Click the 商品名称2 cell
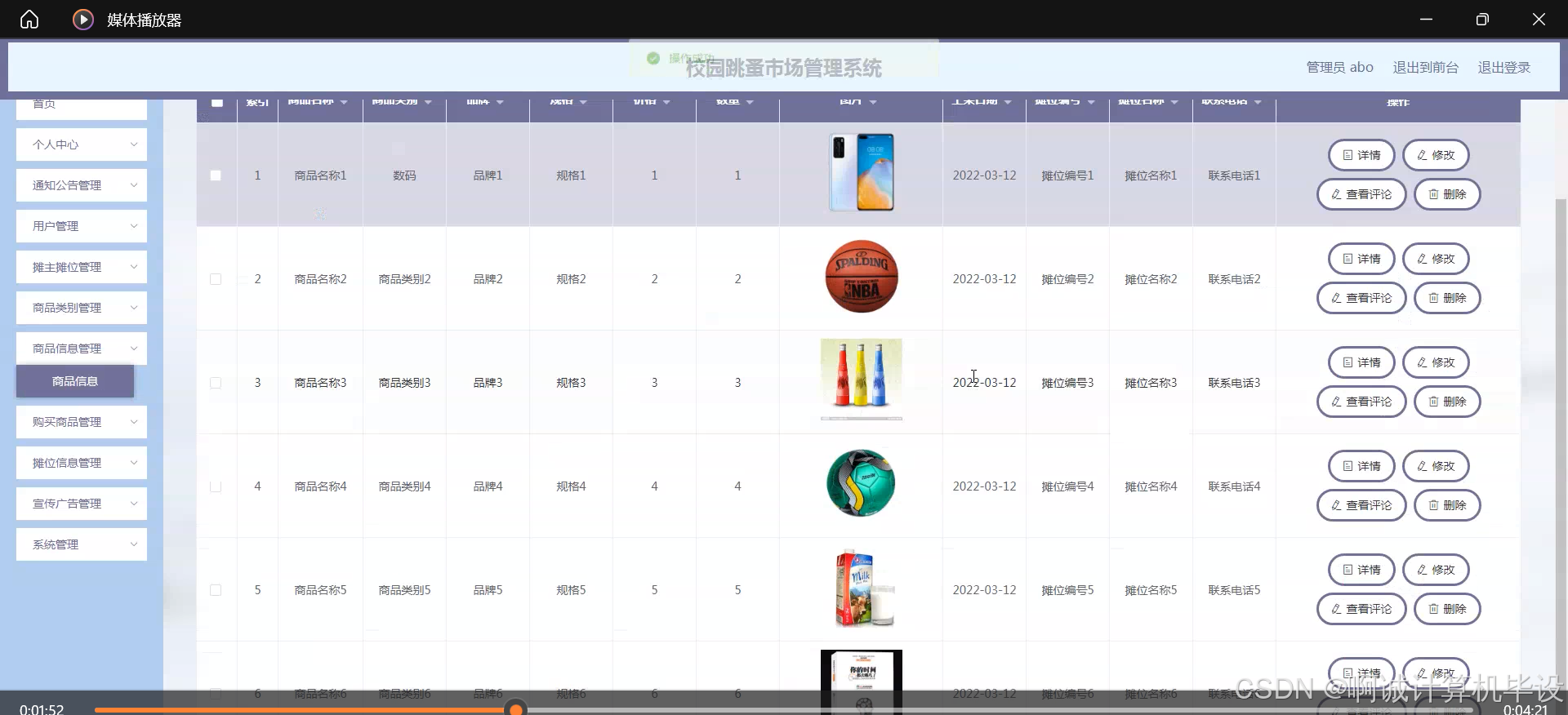This screenshot has height=715, width=1568. click(320, 279)
